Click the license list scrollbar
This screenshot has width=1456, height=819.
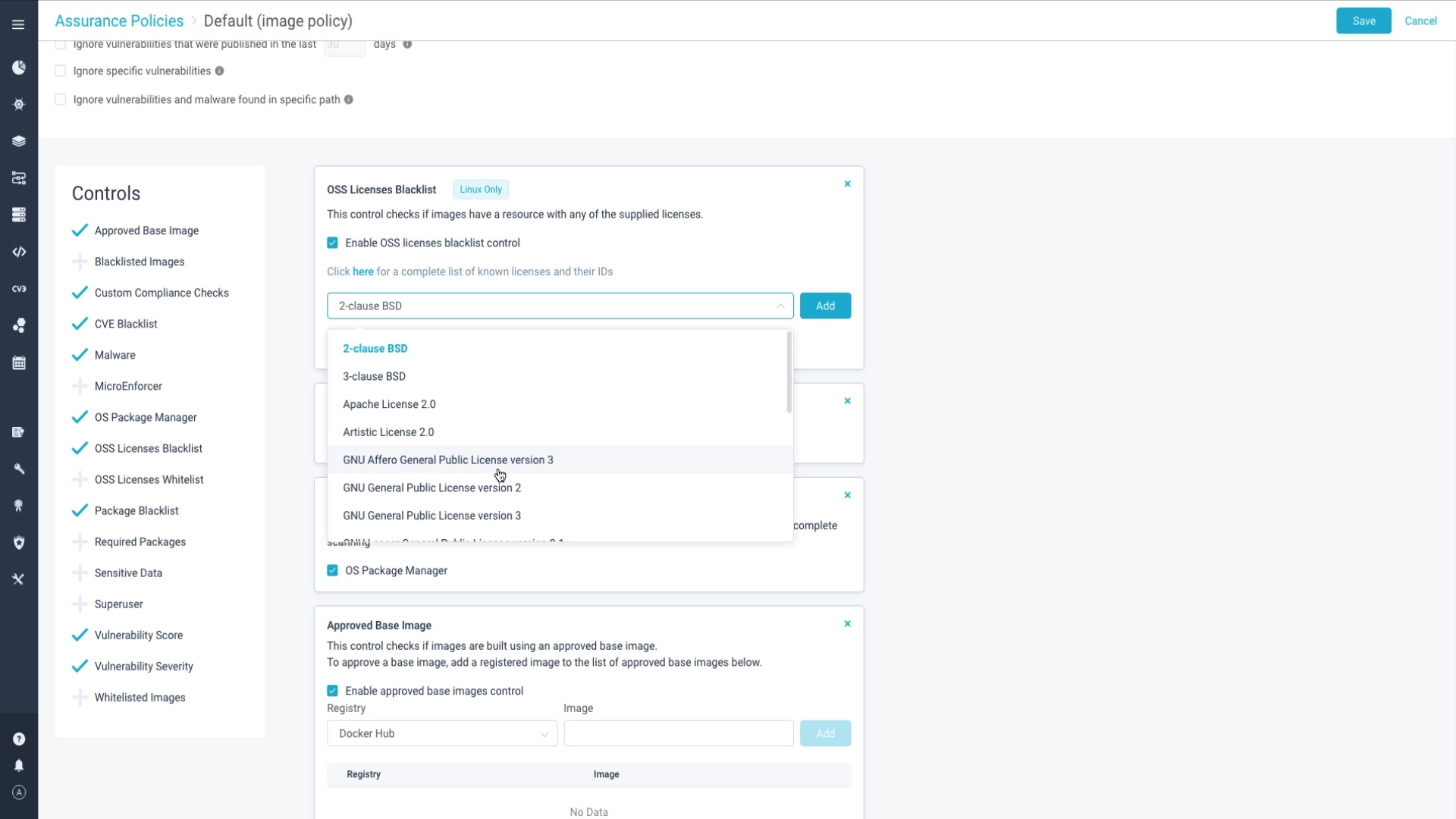[x=789, y=372]
